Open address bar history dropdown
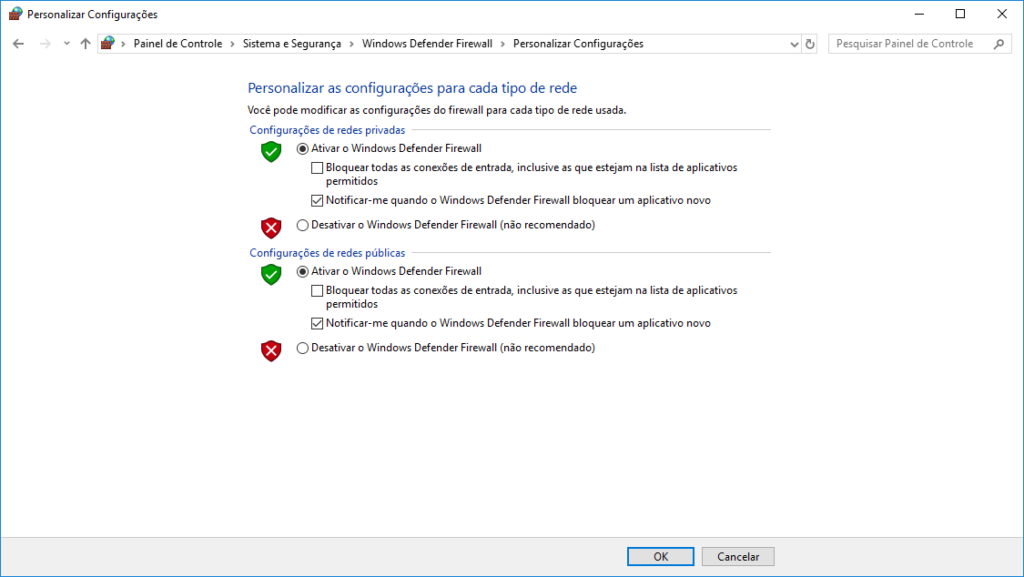1024x577 pixels. tap(794, 44)
